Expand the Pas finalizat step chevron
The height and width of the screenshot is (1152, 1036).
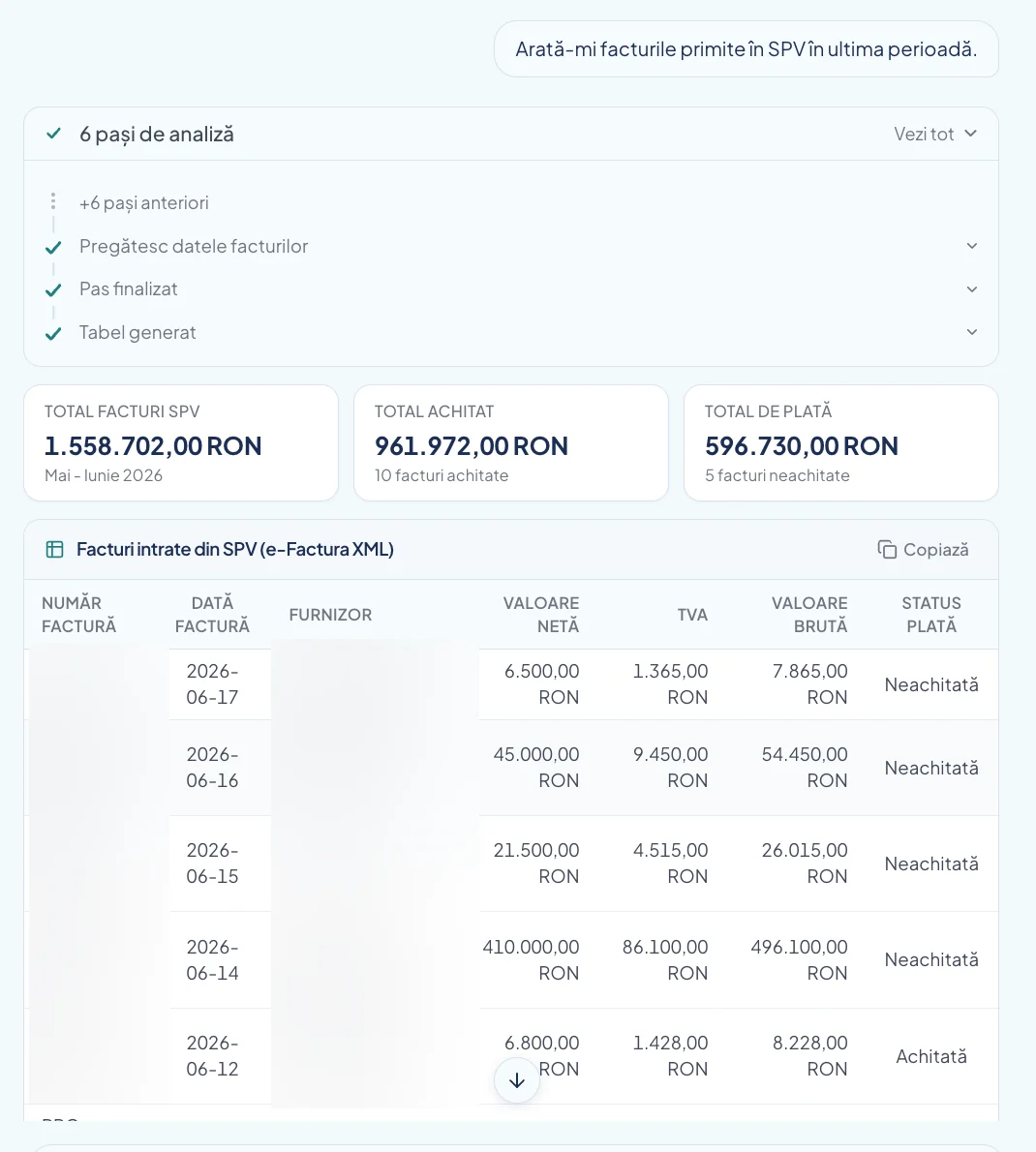click(x=971, y=289)
